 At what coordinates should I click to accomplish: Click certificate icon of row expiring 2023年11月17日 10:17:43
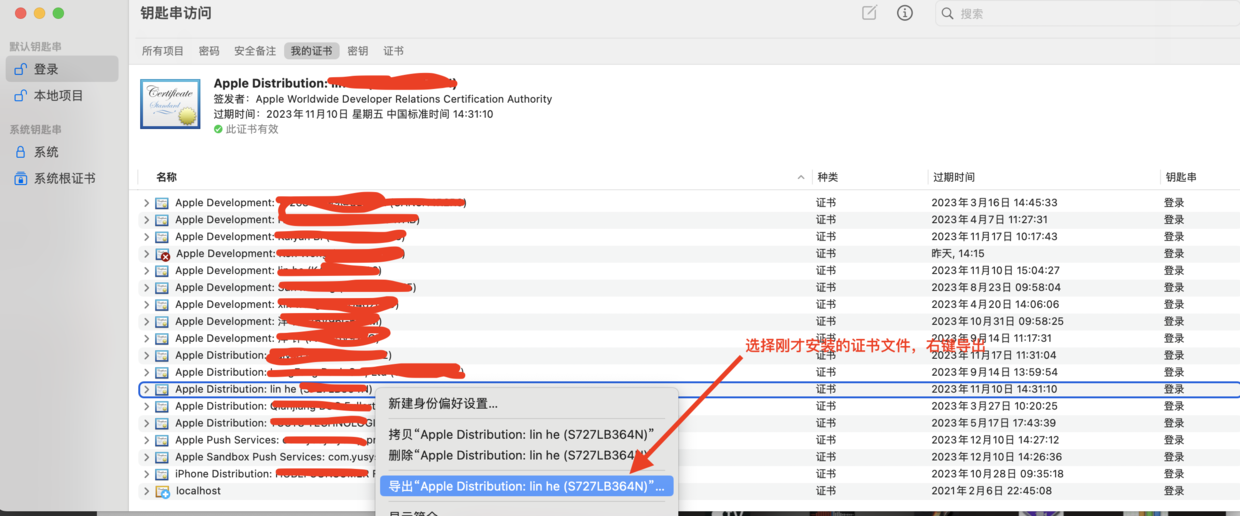162,237
